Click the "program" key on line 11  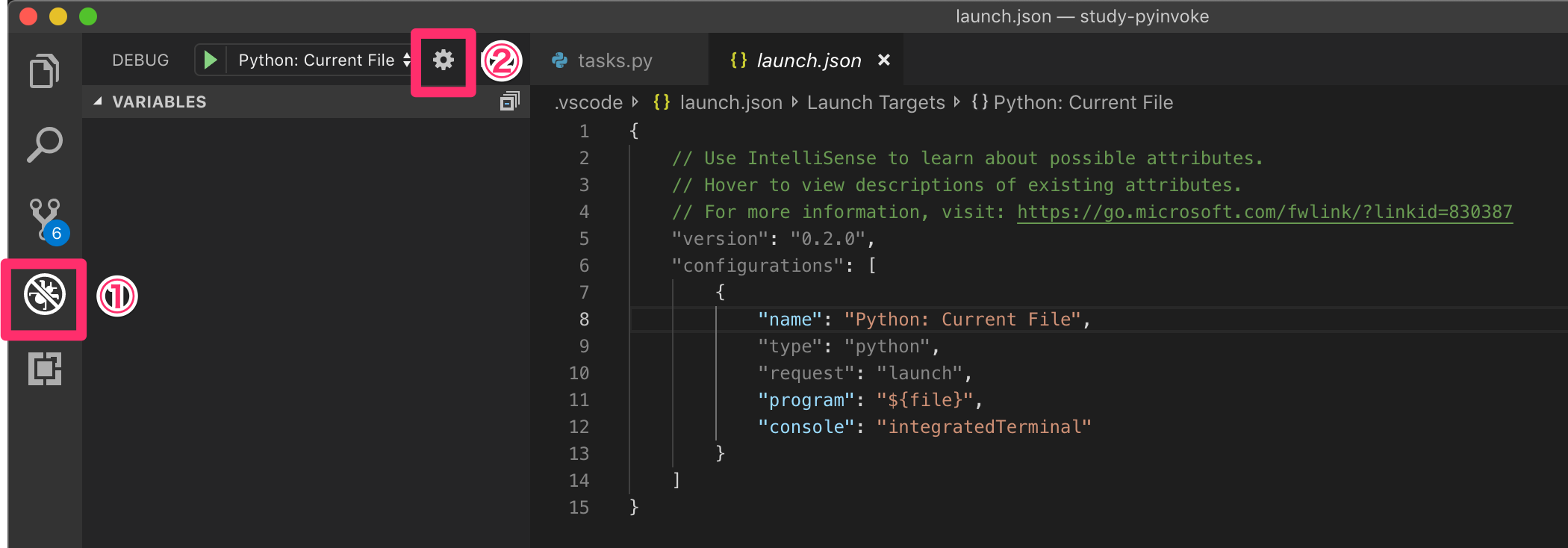(x=806, y=400)
